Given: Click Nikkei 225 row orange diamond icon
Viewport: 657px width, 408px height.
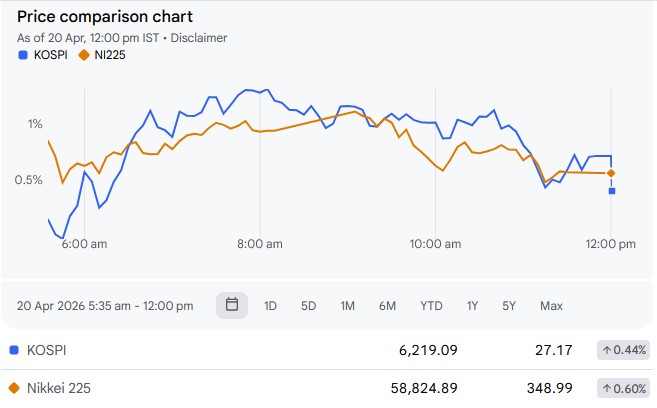Looking at the screenshot, I should pos(14,388).
